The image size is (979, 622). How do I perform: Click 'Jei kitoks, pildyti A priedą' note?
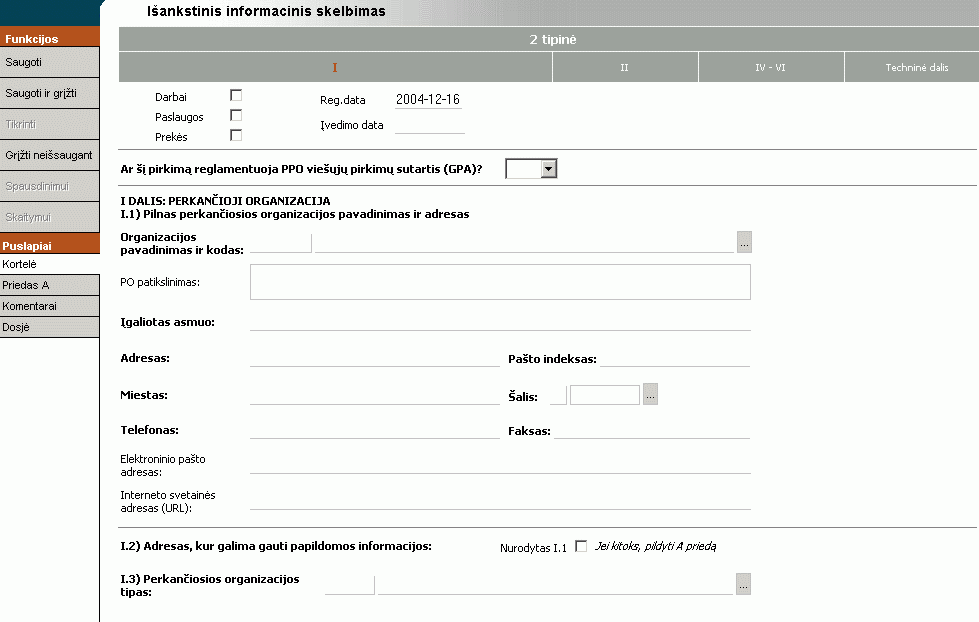(x=656, y=546)
